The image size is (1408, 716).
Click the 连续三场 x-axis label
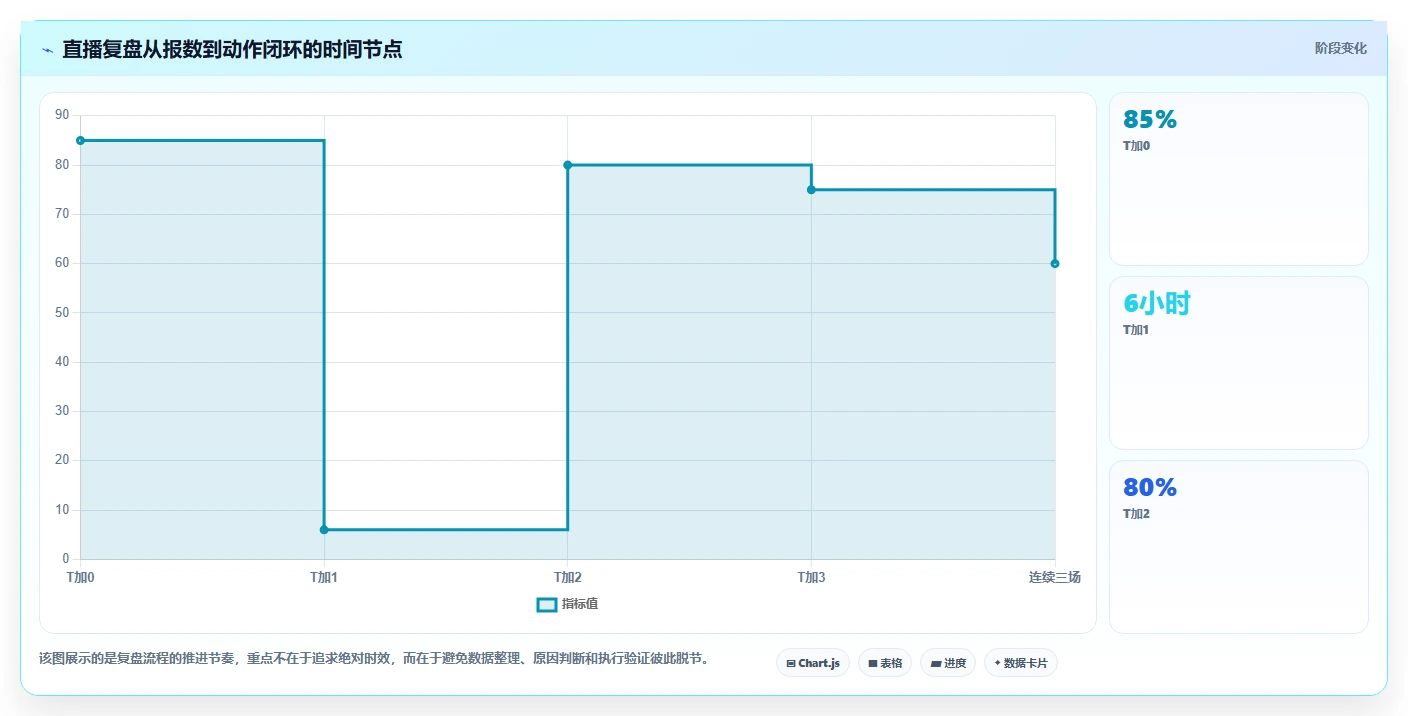[x=1055, y=577]
